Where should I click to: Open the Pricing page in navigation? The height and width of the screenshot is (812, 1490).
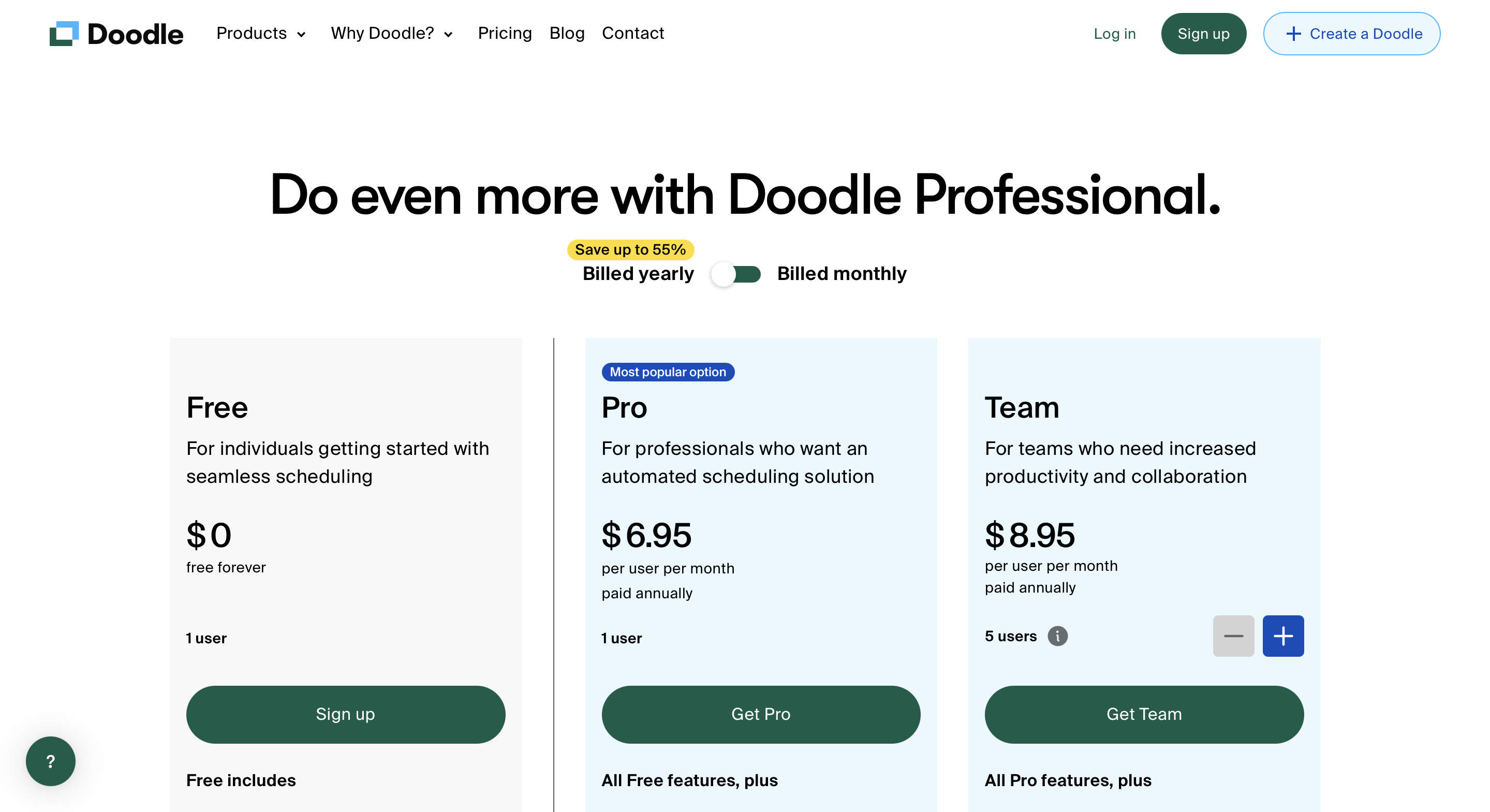click(505, 34)
